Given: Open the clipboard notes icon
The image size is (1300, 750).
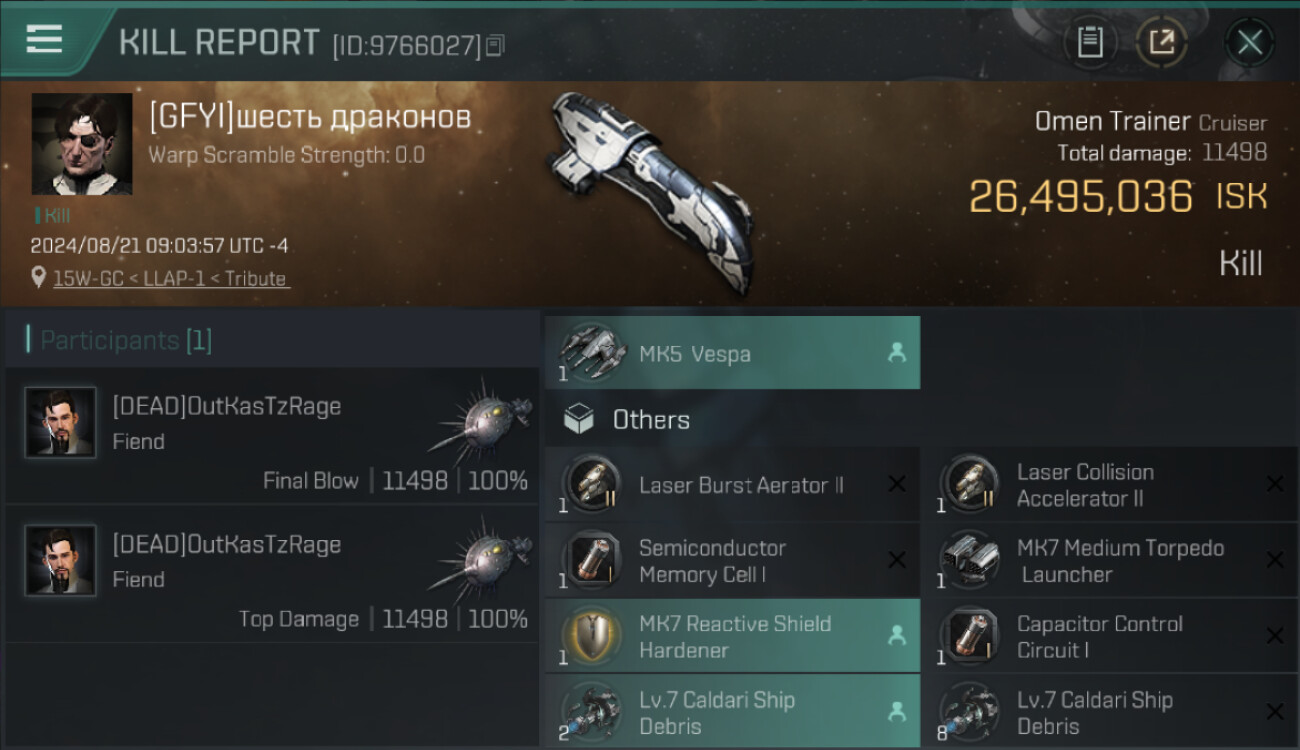Looking at the screenshot, I should [x=1090, y=42].
